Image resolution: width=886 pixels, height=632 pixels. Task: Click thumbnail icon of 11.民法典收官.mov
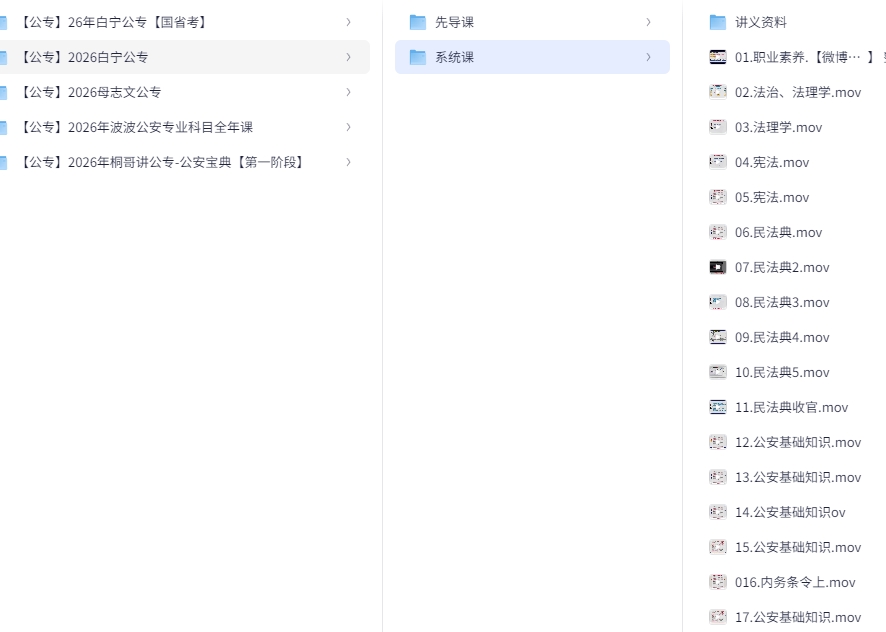coord(718,408)
